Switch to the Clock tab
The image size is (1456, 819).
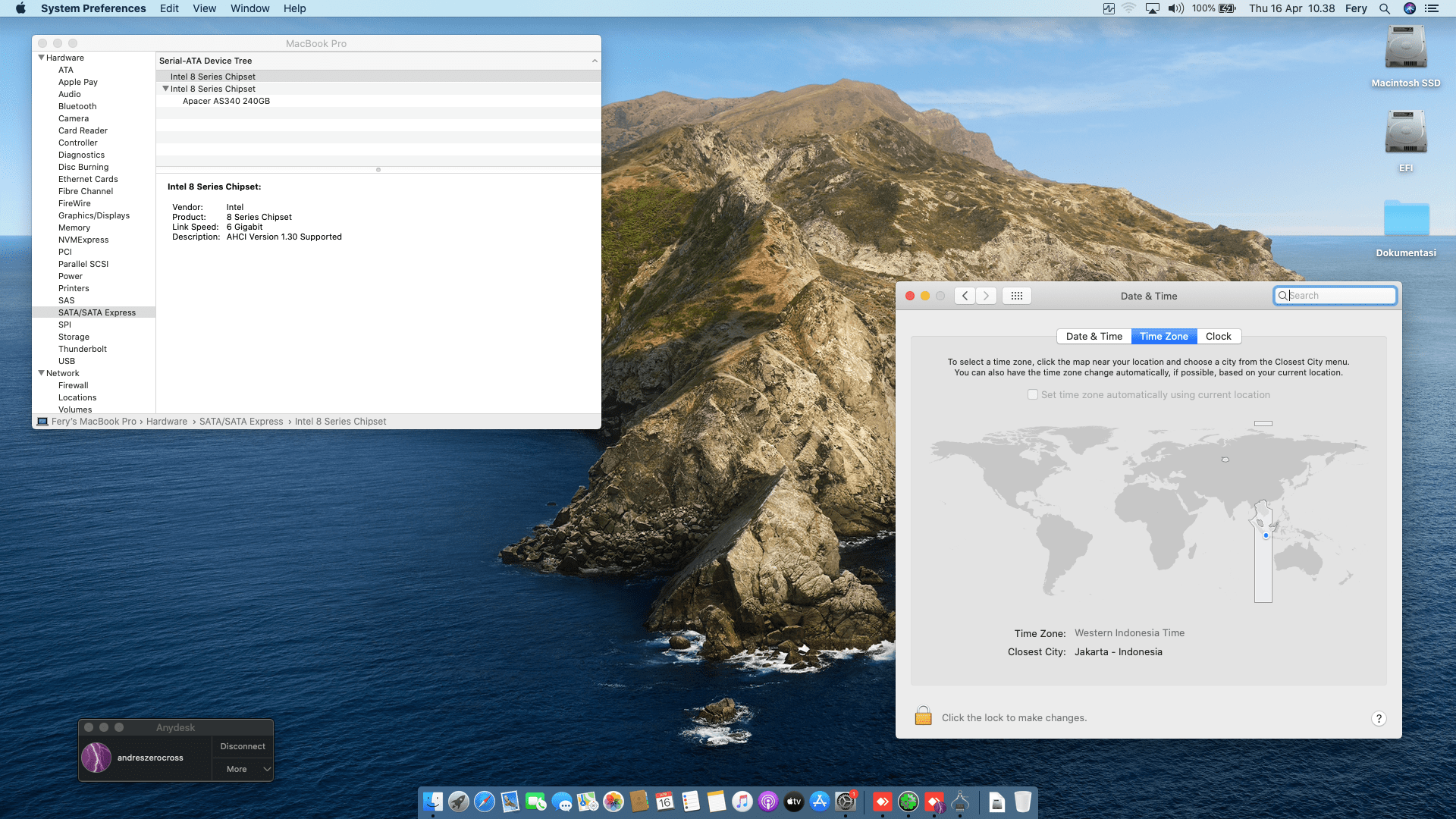coord(1218,336)
